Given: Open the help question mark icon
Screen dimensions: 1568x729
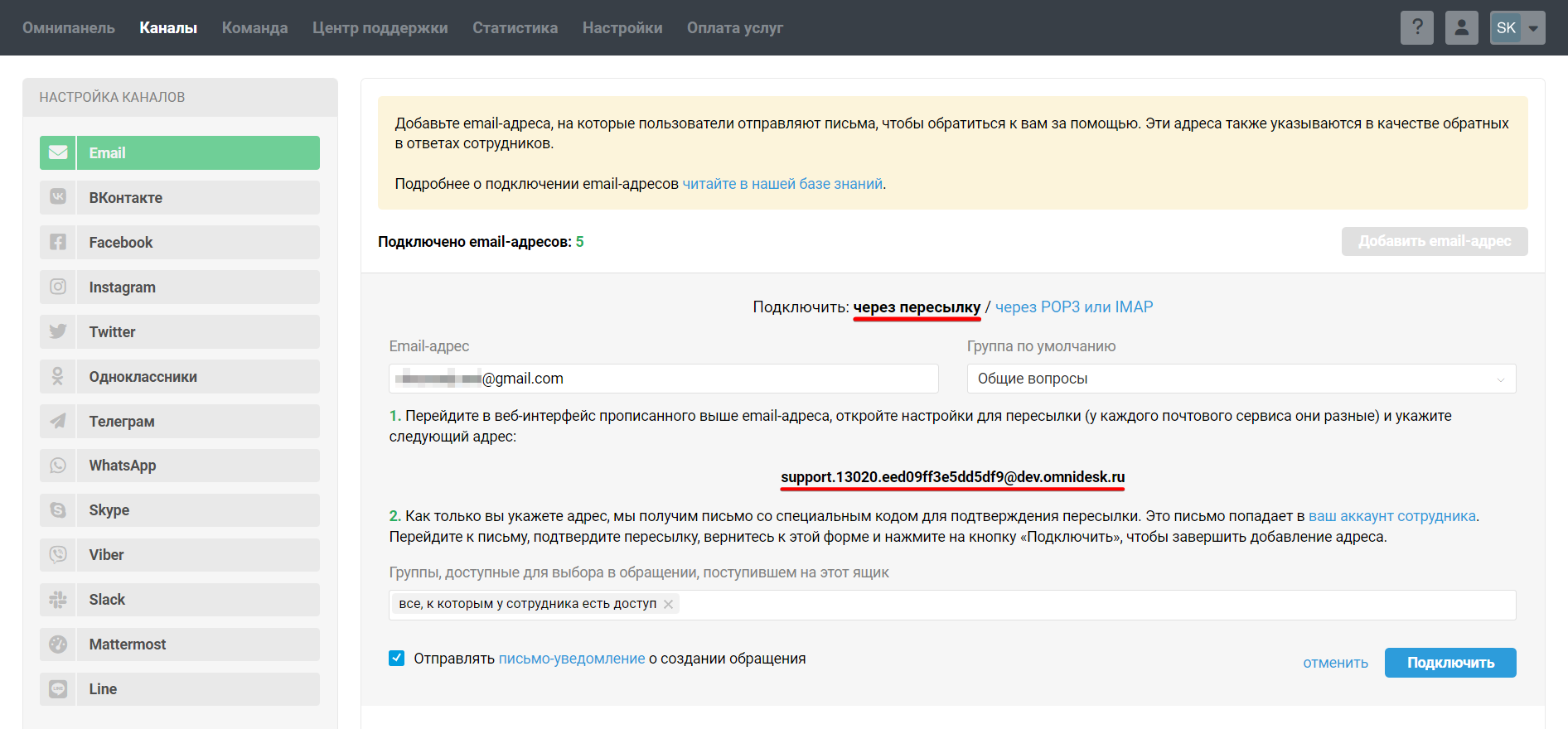Looking at the screenshot, I should [1416, 27].
